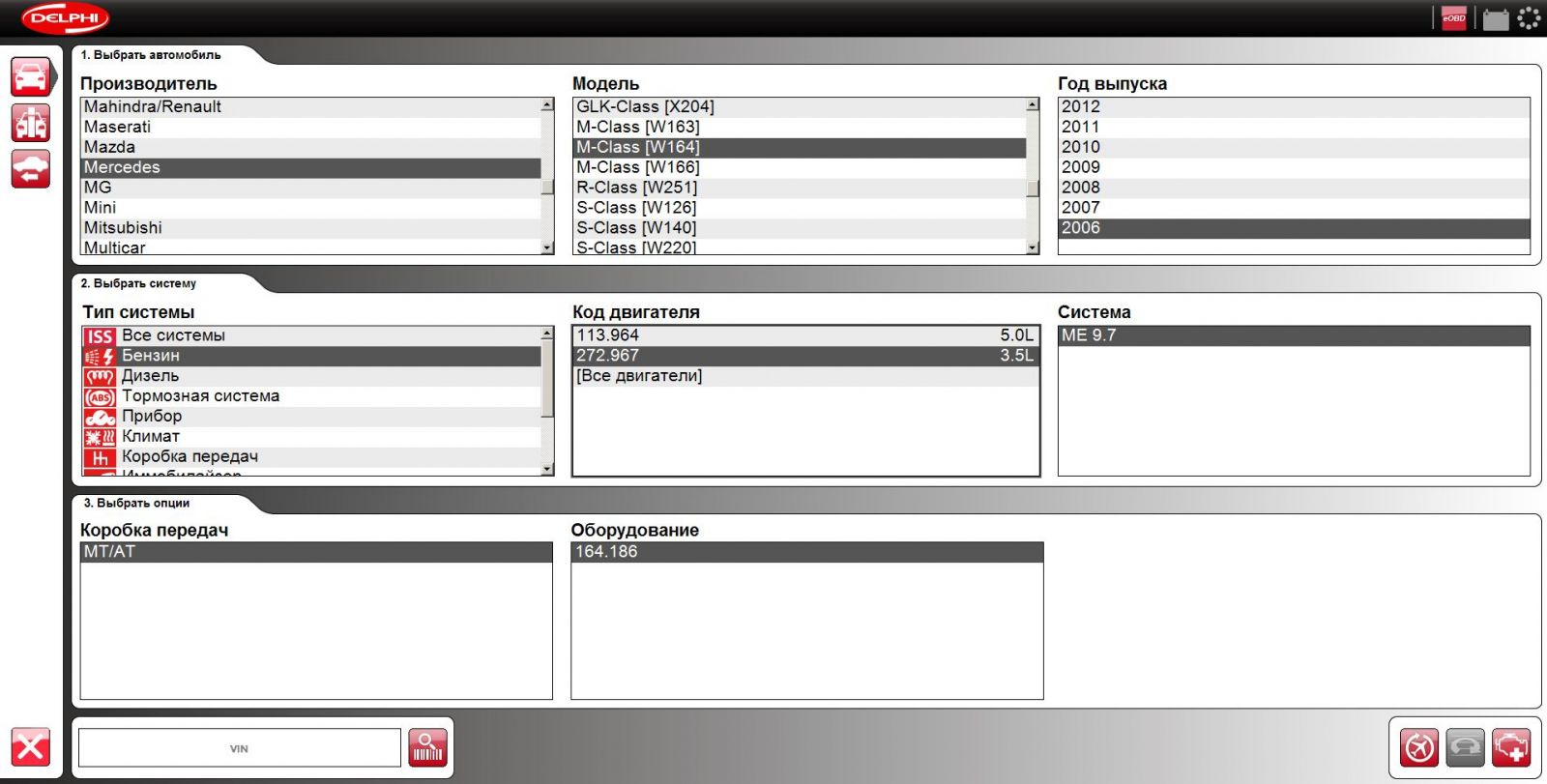Viewport: 1547px width, 784px height.
Task: Click the ISS all systems icon
Action: point(100,336)
